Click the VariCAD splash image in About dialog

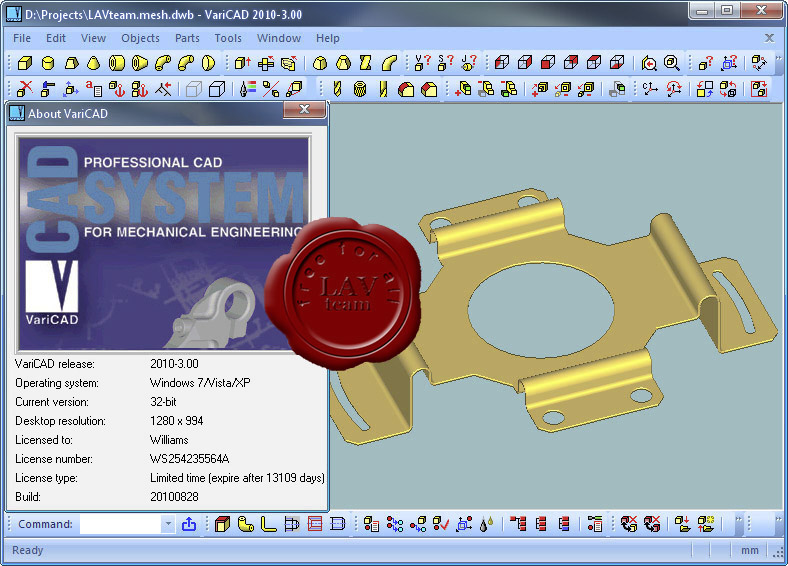click(x=163, y=243)
